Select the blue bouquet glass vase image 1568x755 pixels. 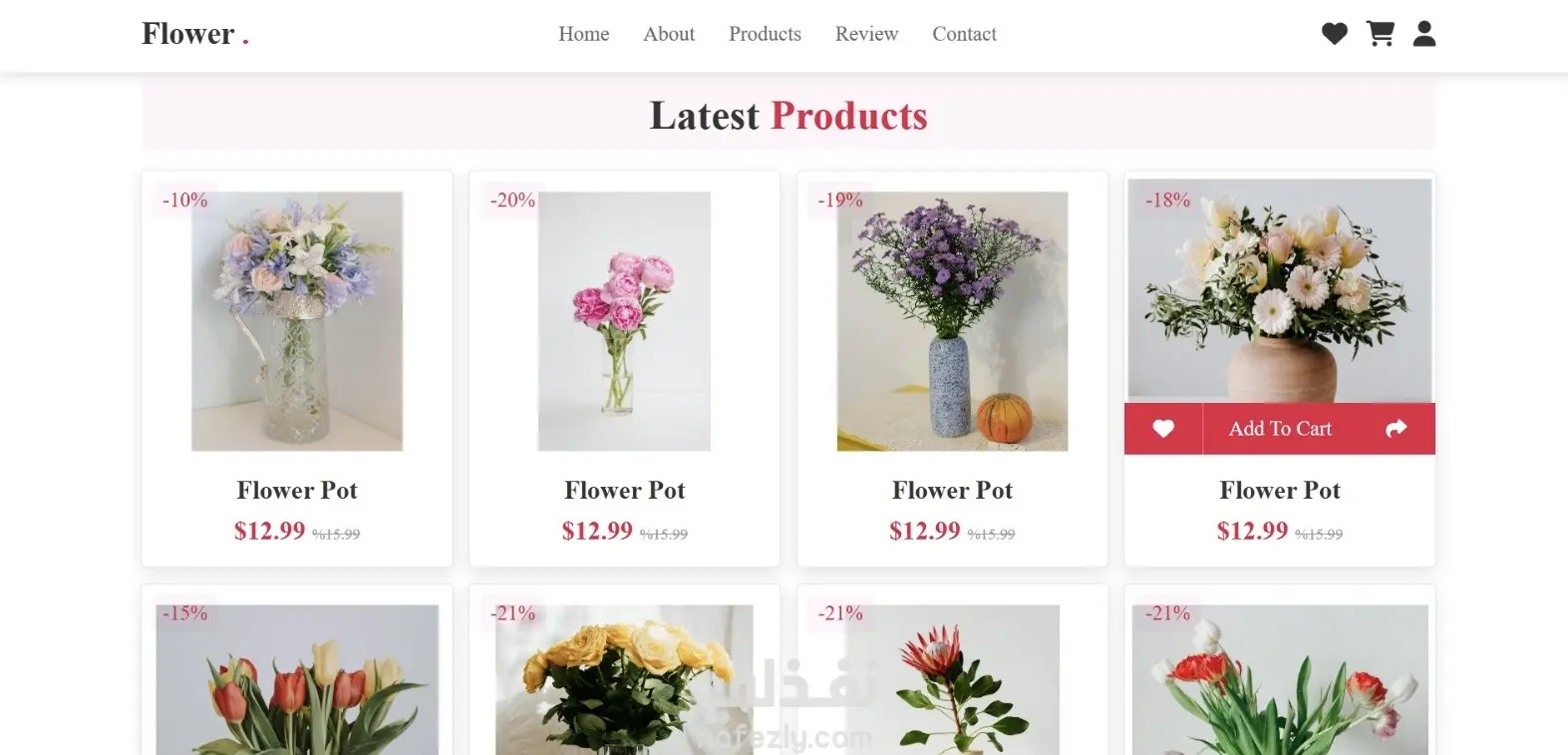tap(297, 321)
